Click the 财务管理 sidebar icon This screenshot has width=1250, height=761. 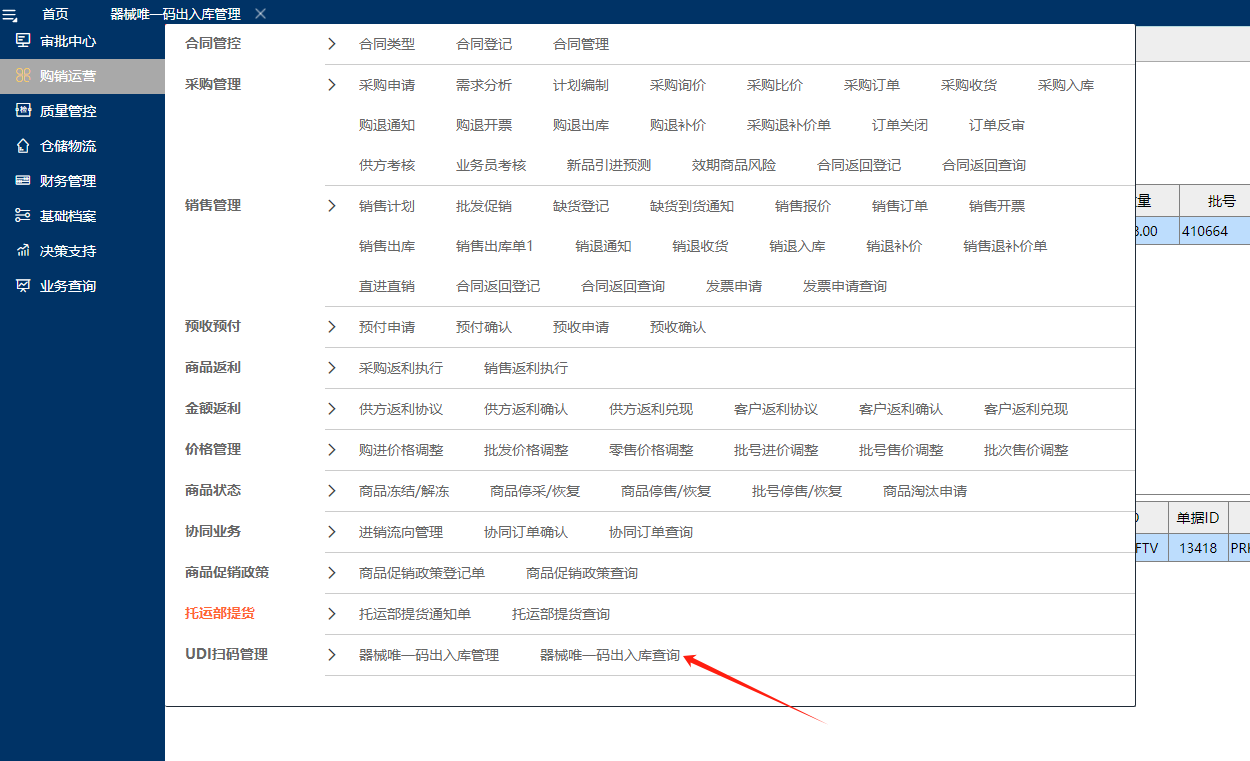[22, 181]
